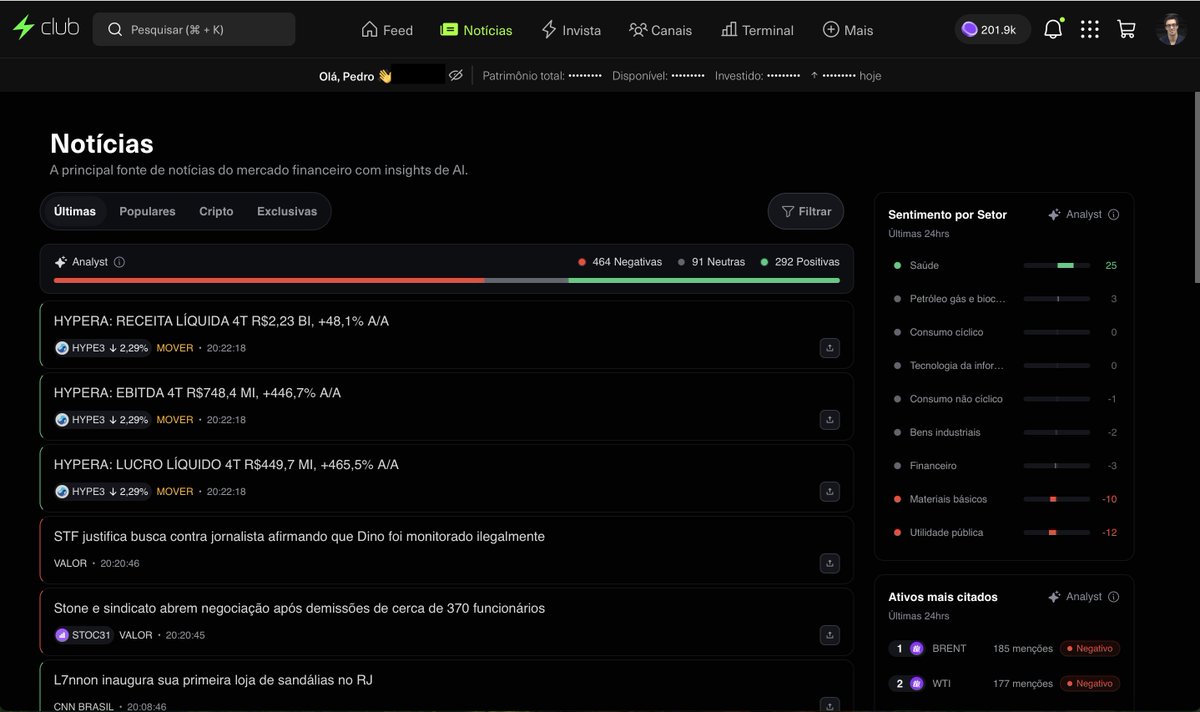The width and height of the screenshot is (1200, 712).
Task: Click HYPE3 ticker in EBITDA row
Action: [x=102, y=420]
